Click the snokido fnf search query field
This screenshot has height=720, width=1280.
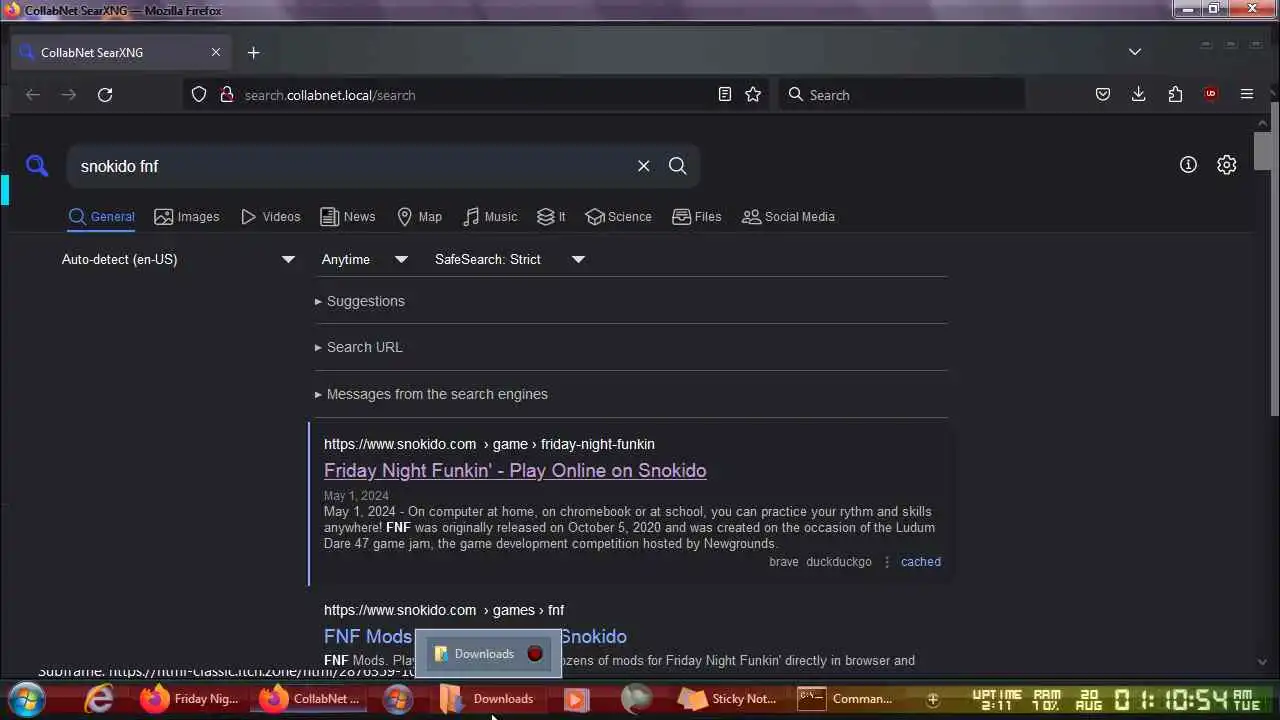(350, 166)
